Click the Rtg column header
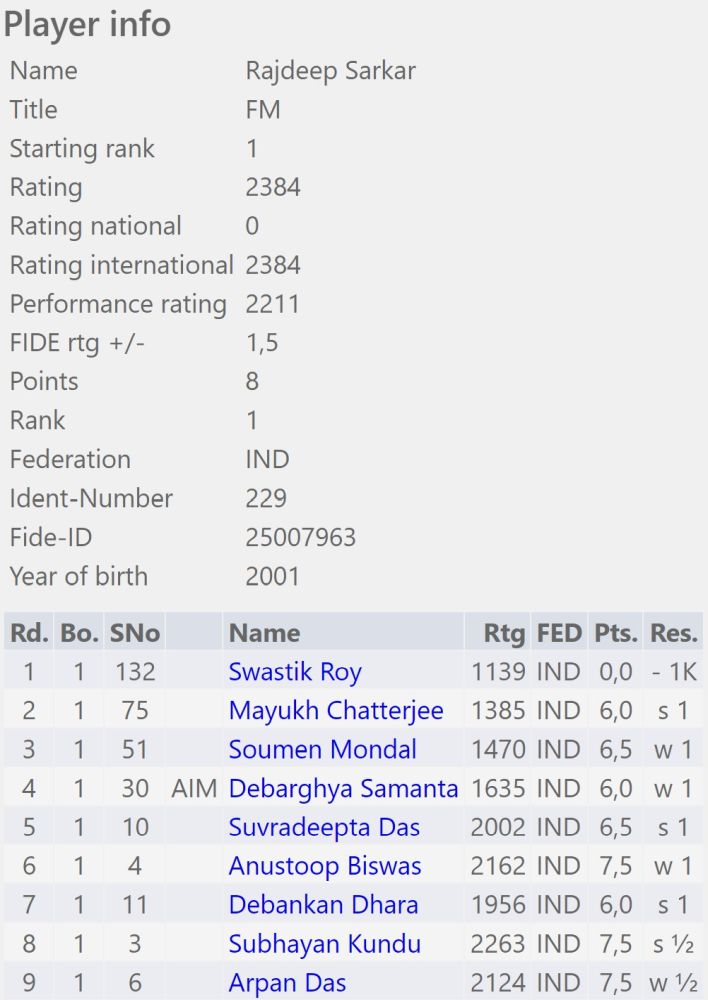Image resolution: width=708 pixels, height=1000 pixels. (x=504, y=633)
